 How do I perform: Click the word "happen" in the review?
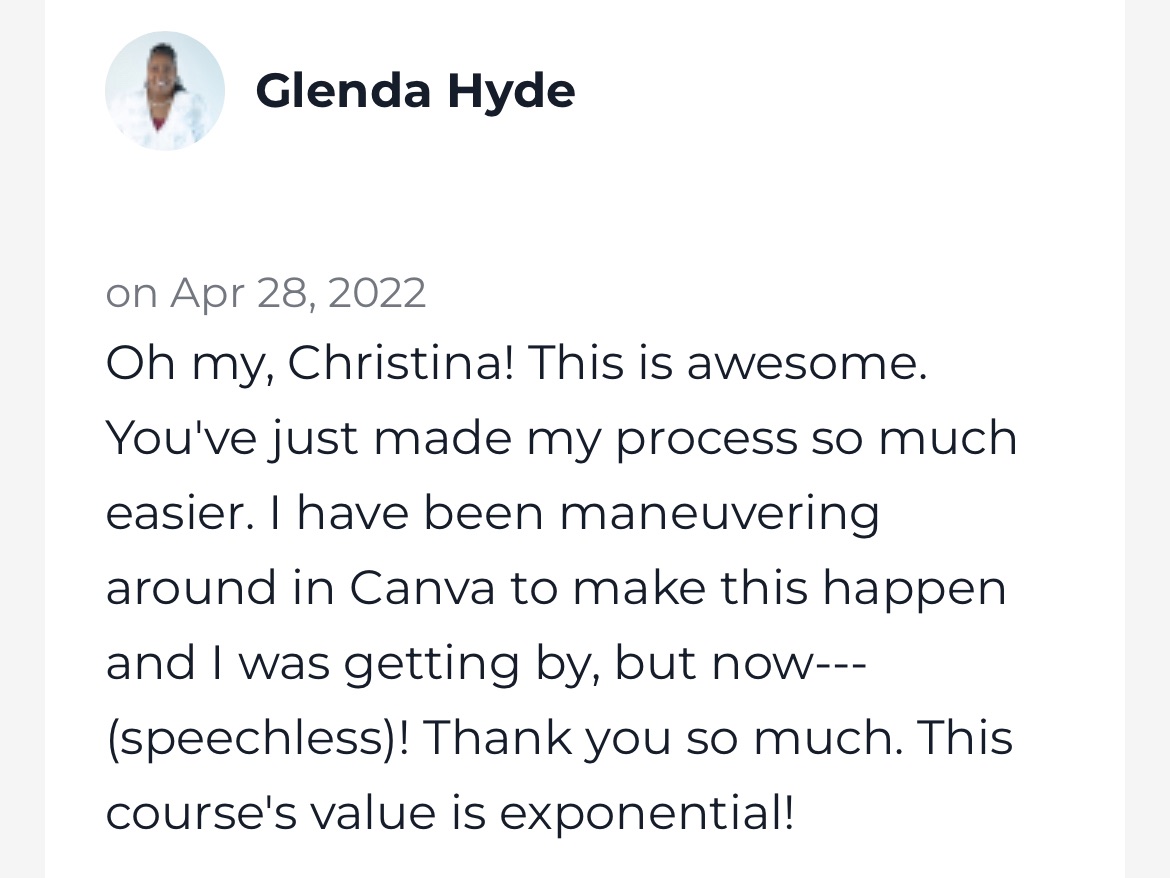point(914,589)
